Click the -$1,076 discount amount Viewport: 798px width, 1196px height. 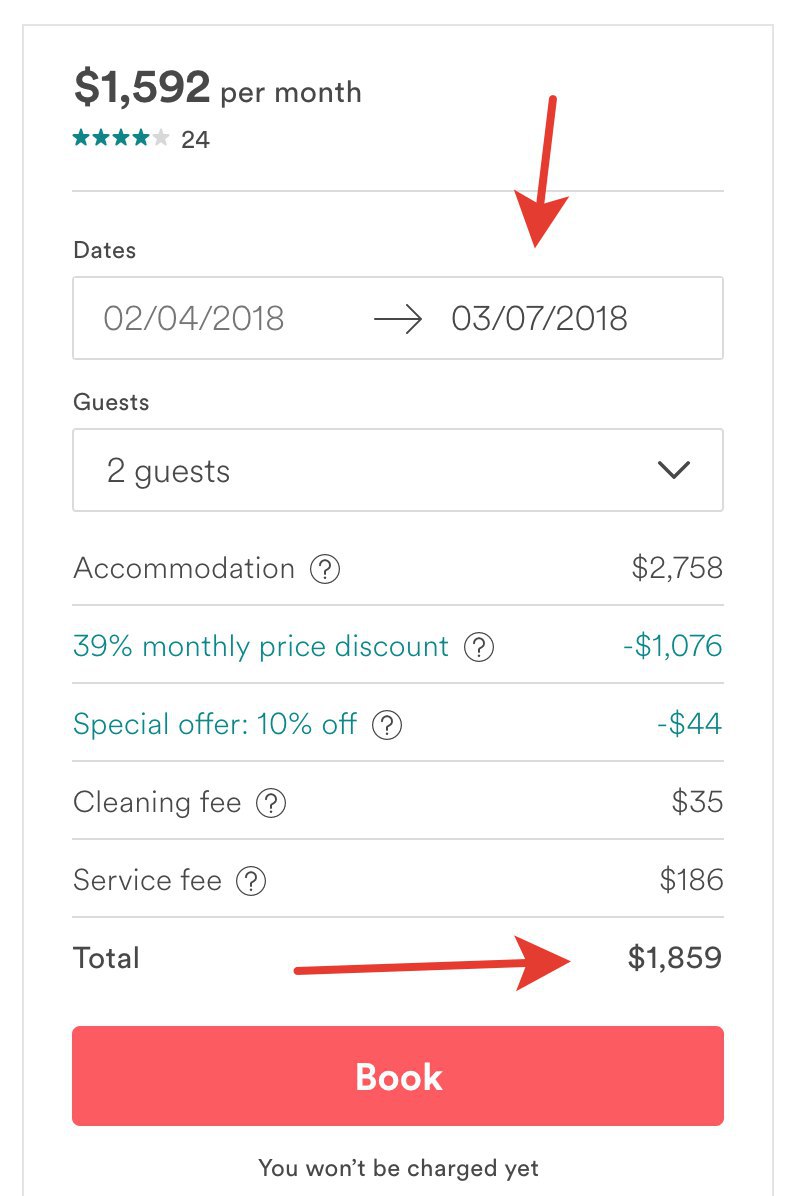click(x=672, y=646)
